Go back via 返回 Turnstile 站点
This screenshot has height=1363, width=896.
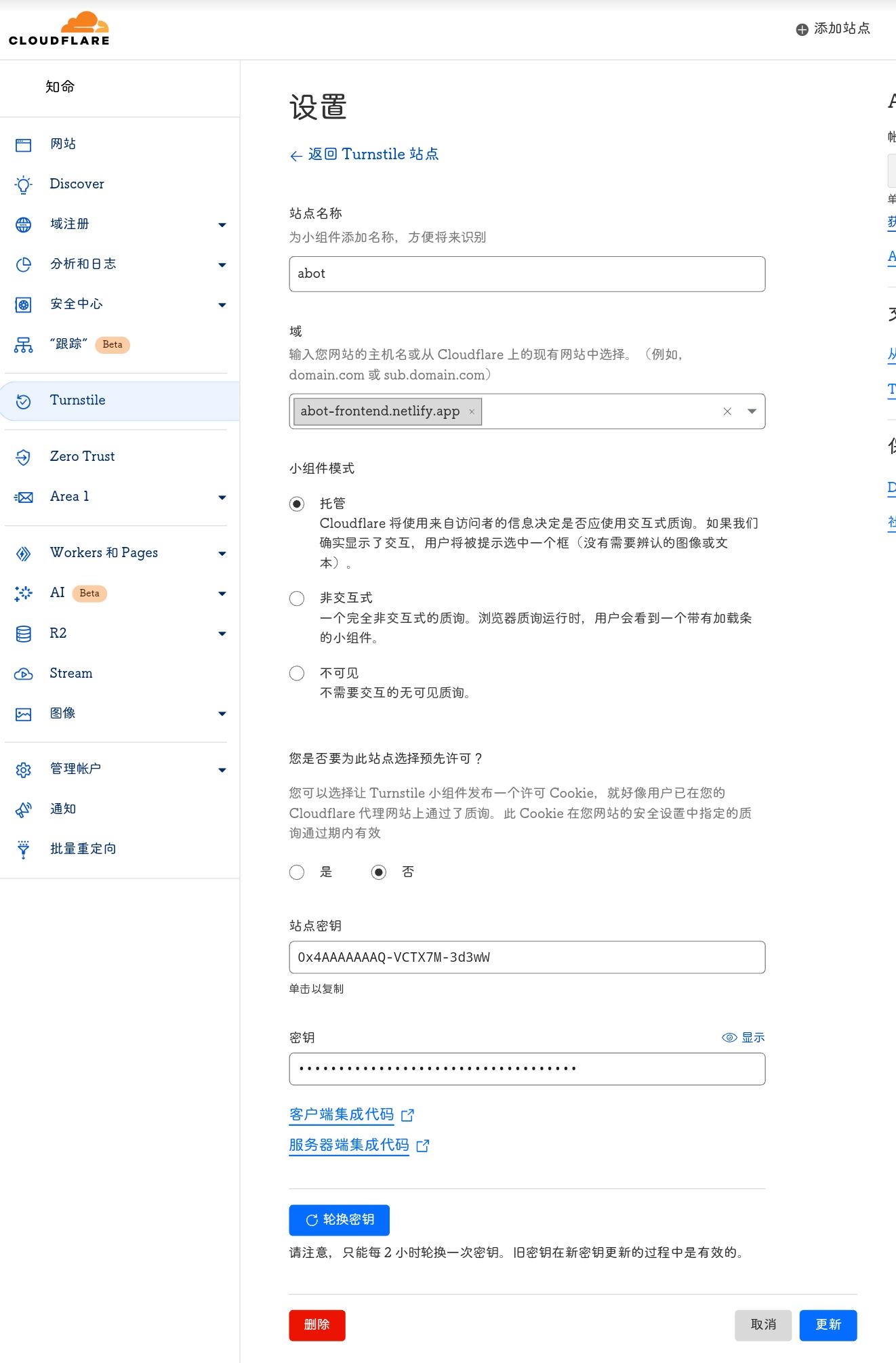tap(364, 155)
